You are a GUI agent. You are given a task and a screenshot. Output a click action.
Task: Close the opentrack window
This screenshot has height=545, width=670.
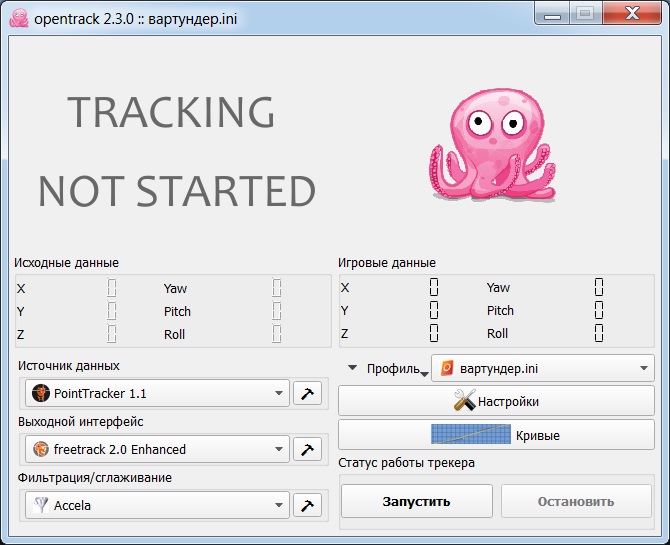[x=632, y=14]
